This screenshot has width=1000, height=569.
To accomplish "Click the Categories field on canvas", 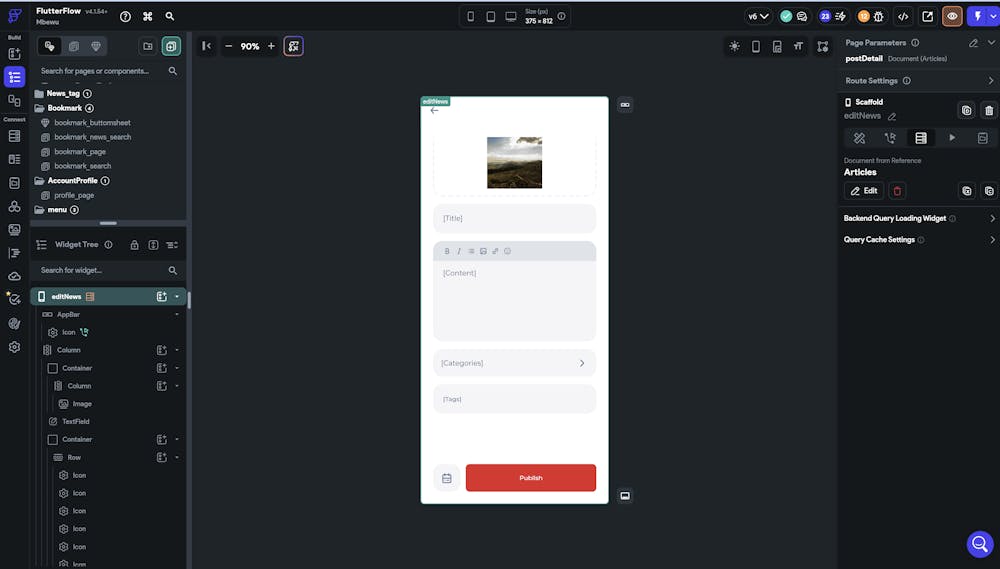I will coord(515,363).
